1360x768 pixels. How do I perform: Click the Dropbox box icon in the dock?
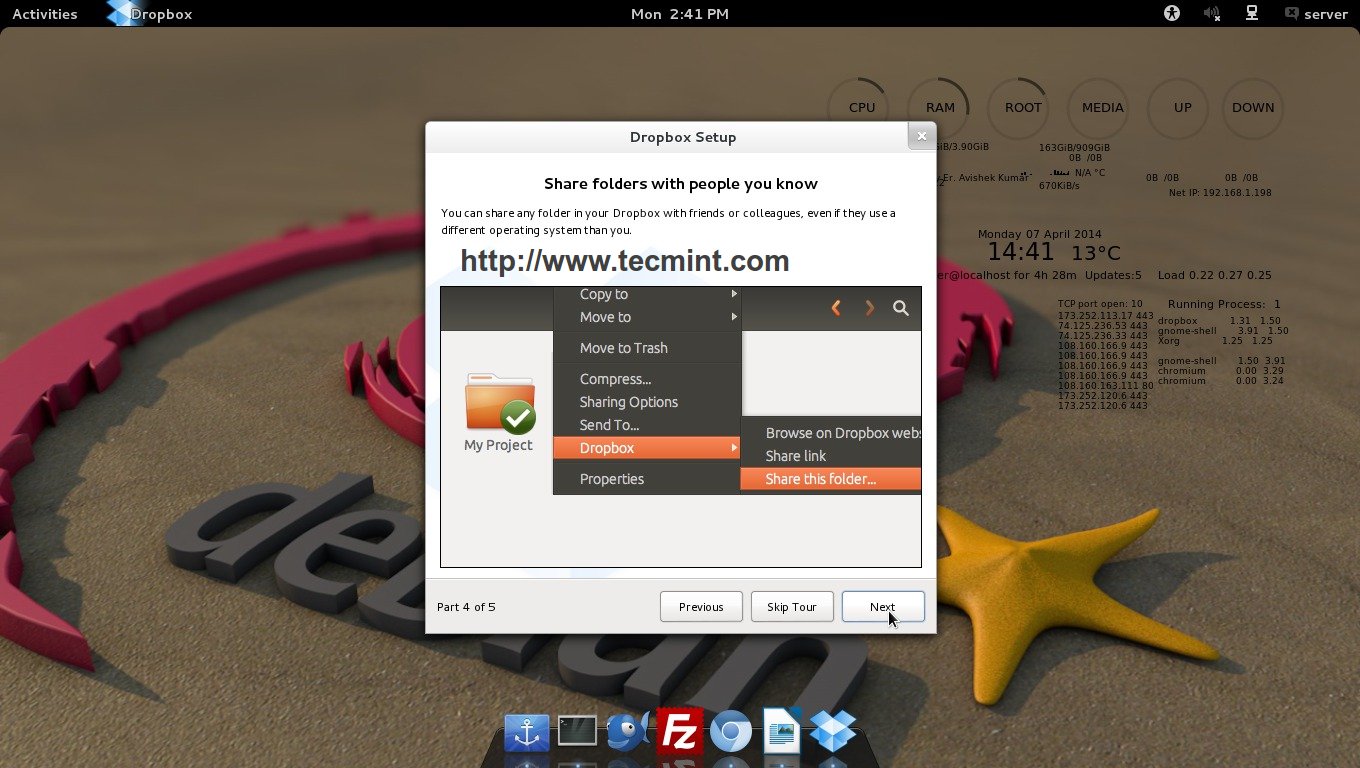tap(833, 731)
